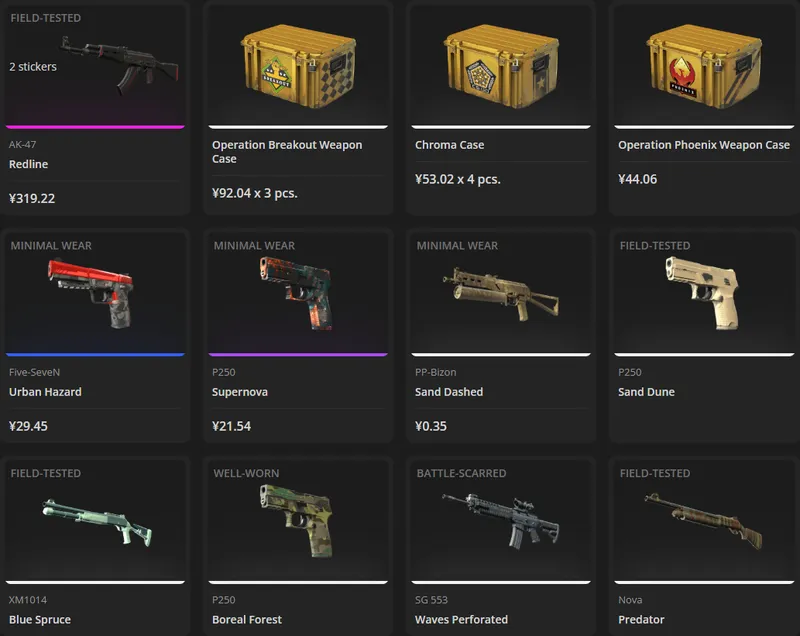The width and height of the screenshot is (800, 636).
Task: Choose the camo P250 Boreal Forest pistol
Action: click(297, 520)
